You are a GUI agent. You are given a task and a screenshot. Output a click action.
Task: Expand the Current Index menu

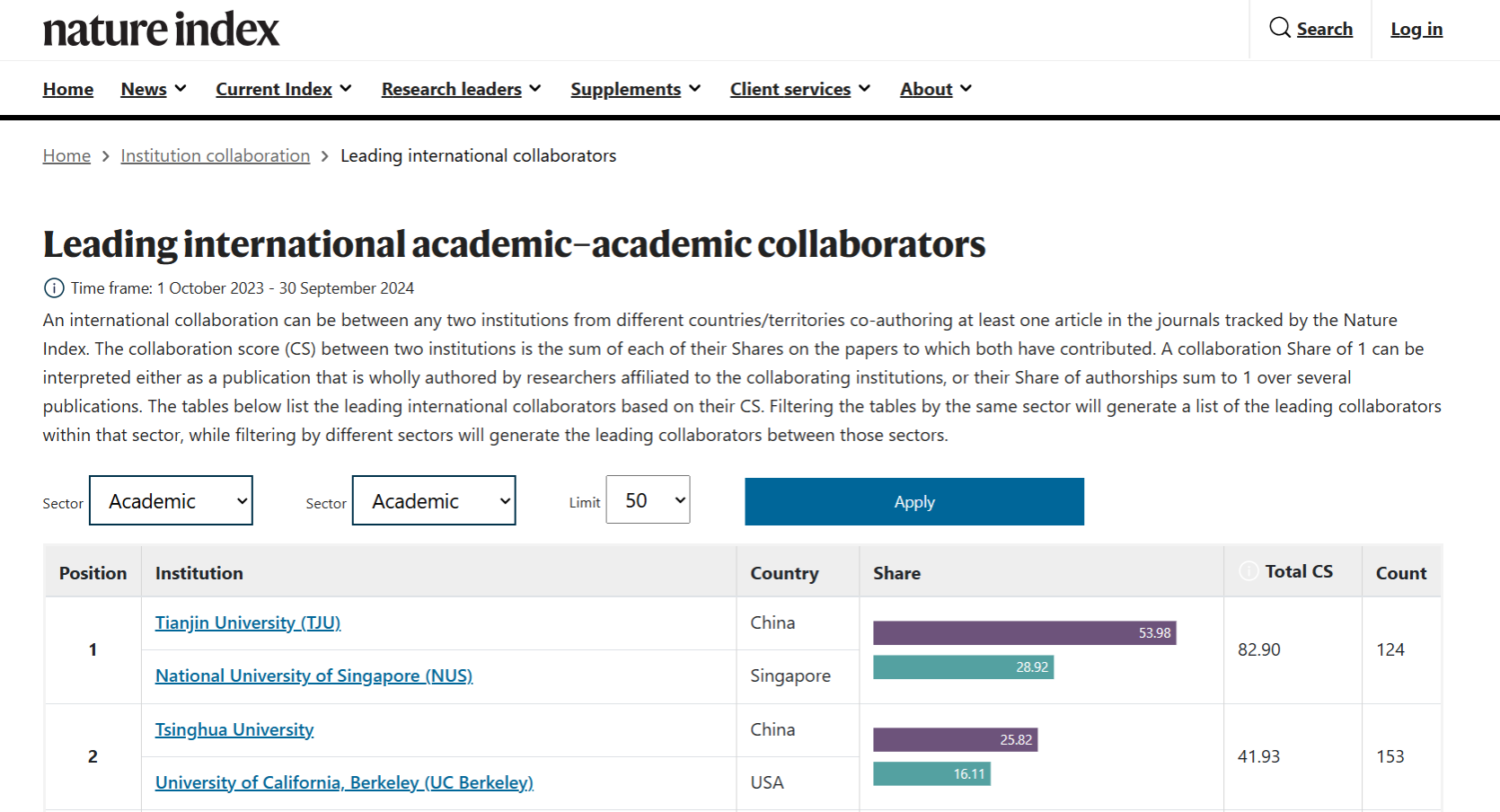(283, 89)
